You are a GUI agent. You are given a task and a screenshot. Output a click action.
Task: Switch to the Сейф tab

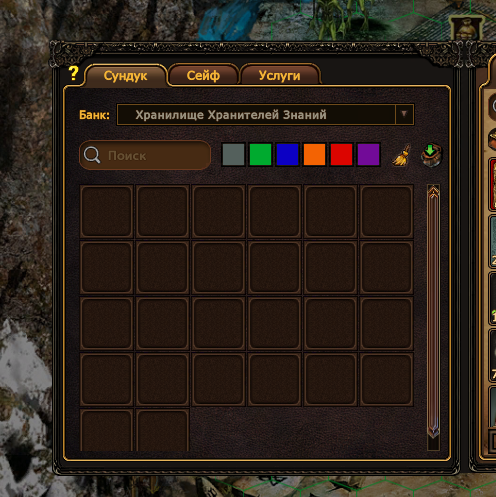(203, 76)
